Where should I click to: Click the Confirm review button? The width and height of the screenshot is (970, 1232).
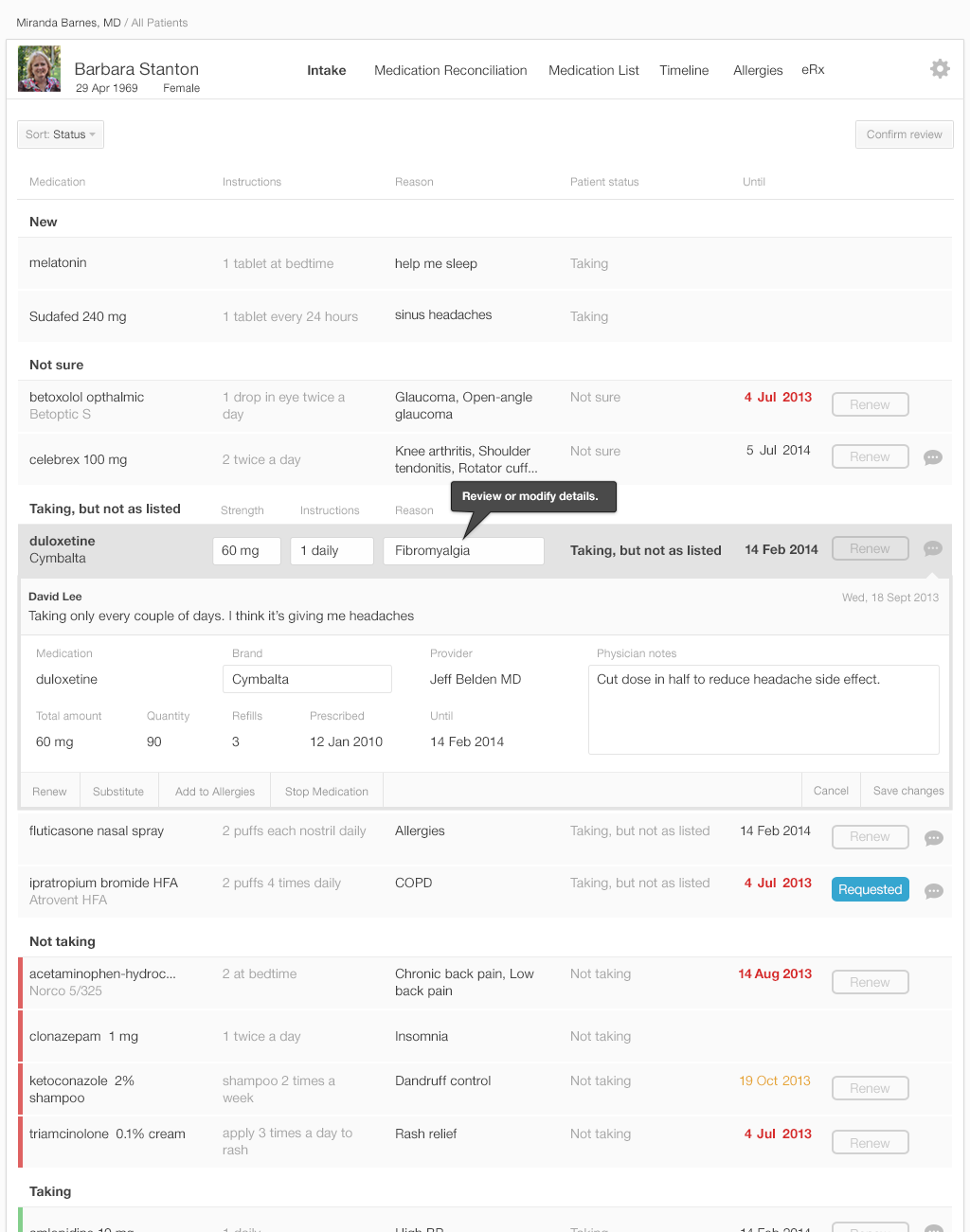click(904, 134)
